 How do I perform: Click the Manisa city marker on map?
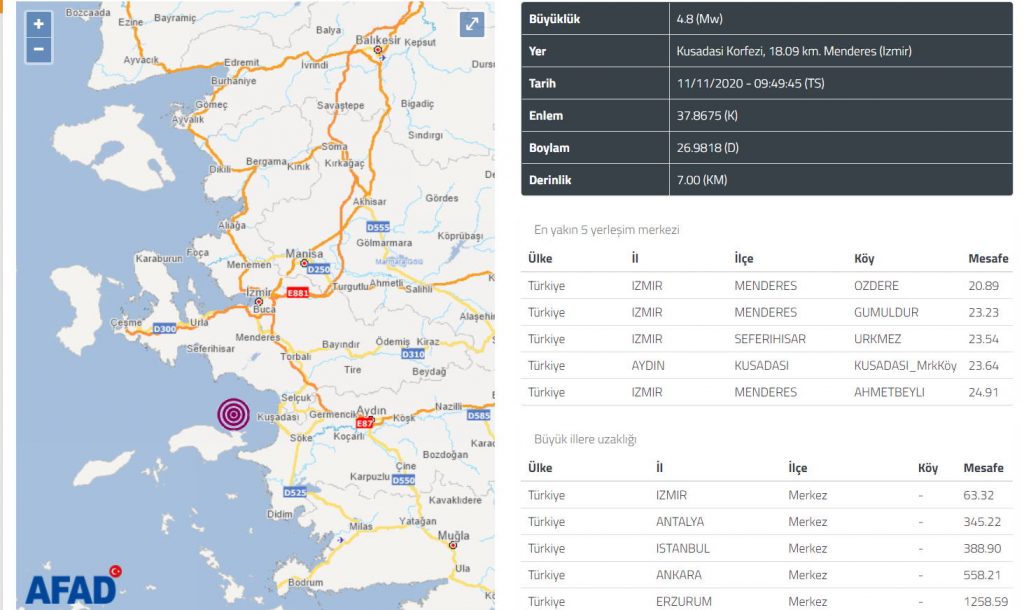306,264
